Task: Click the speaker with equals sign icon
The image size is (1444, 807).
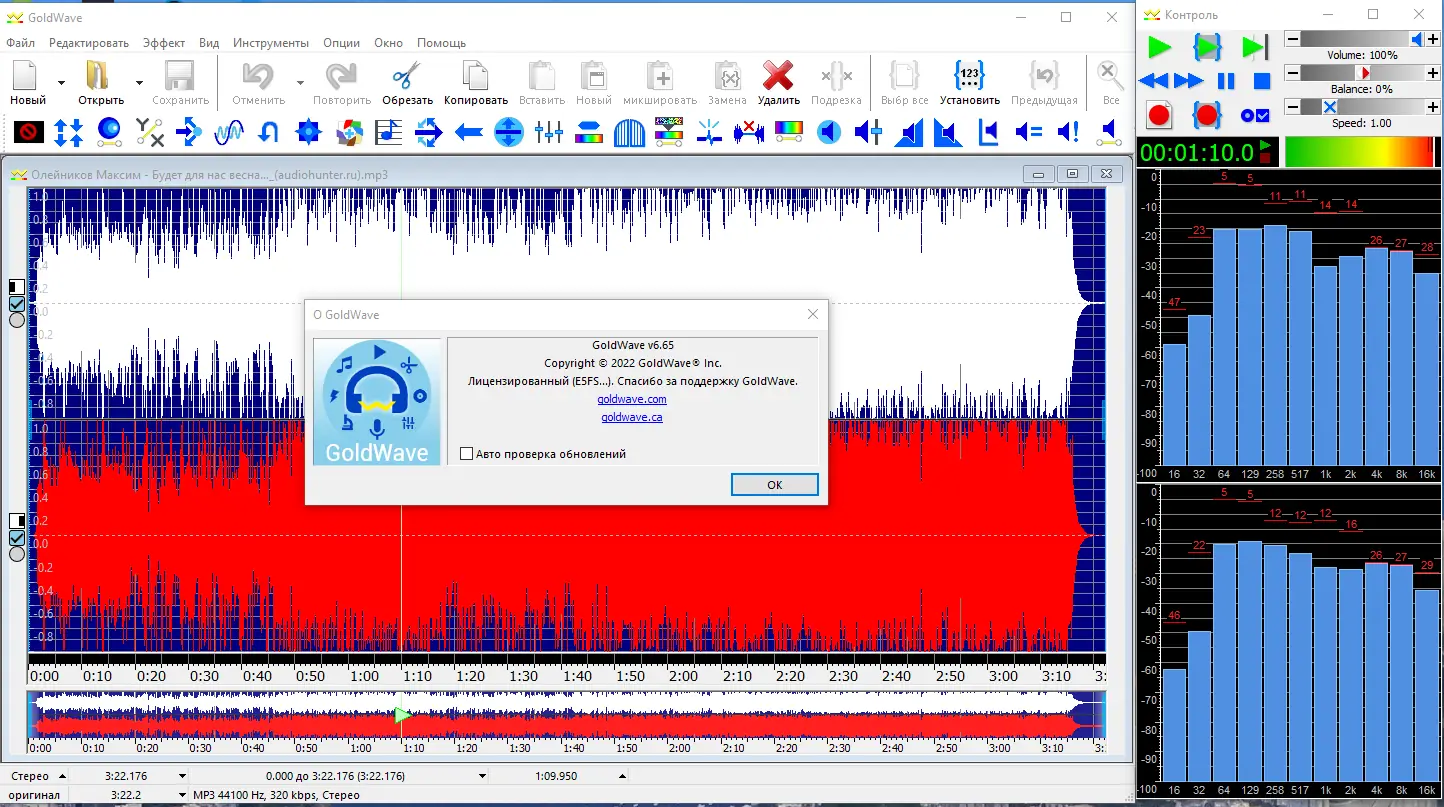Action: point(1028,131)
